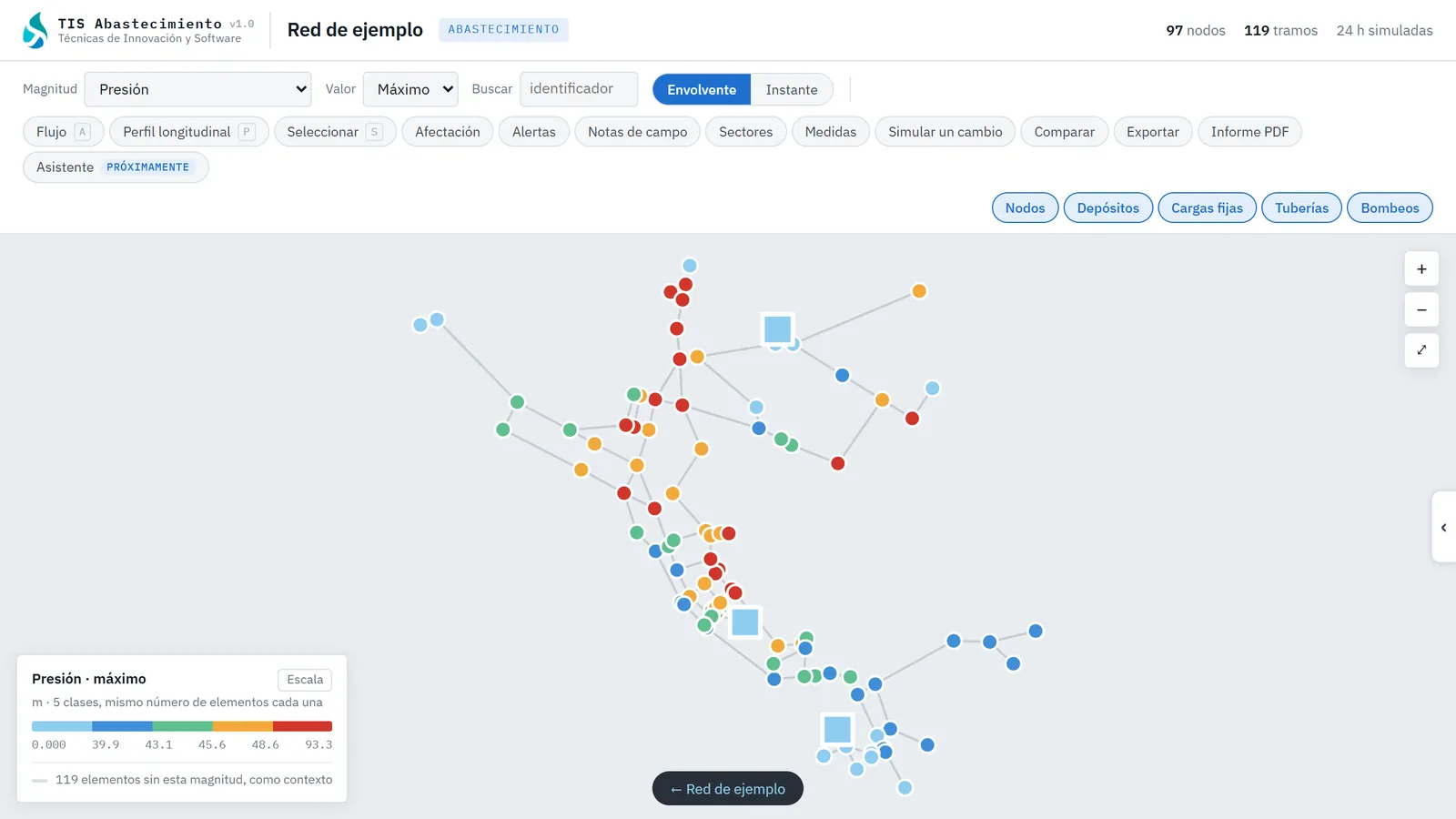The height and width of the screenshot is (819, 1456).
Task: Open Notas de campo
Action: click(x=638, y=132)
